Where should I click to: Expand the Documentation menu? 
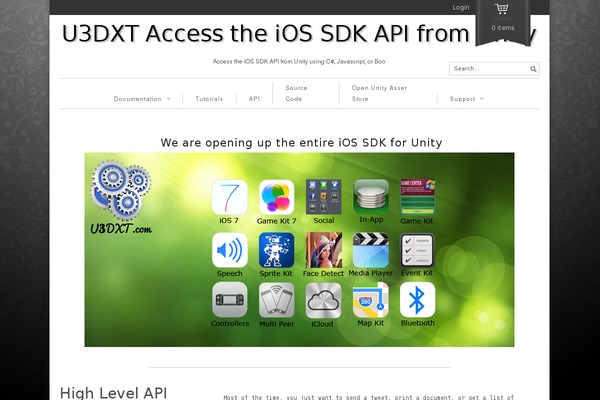point(142,99)
